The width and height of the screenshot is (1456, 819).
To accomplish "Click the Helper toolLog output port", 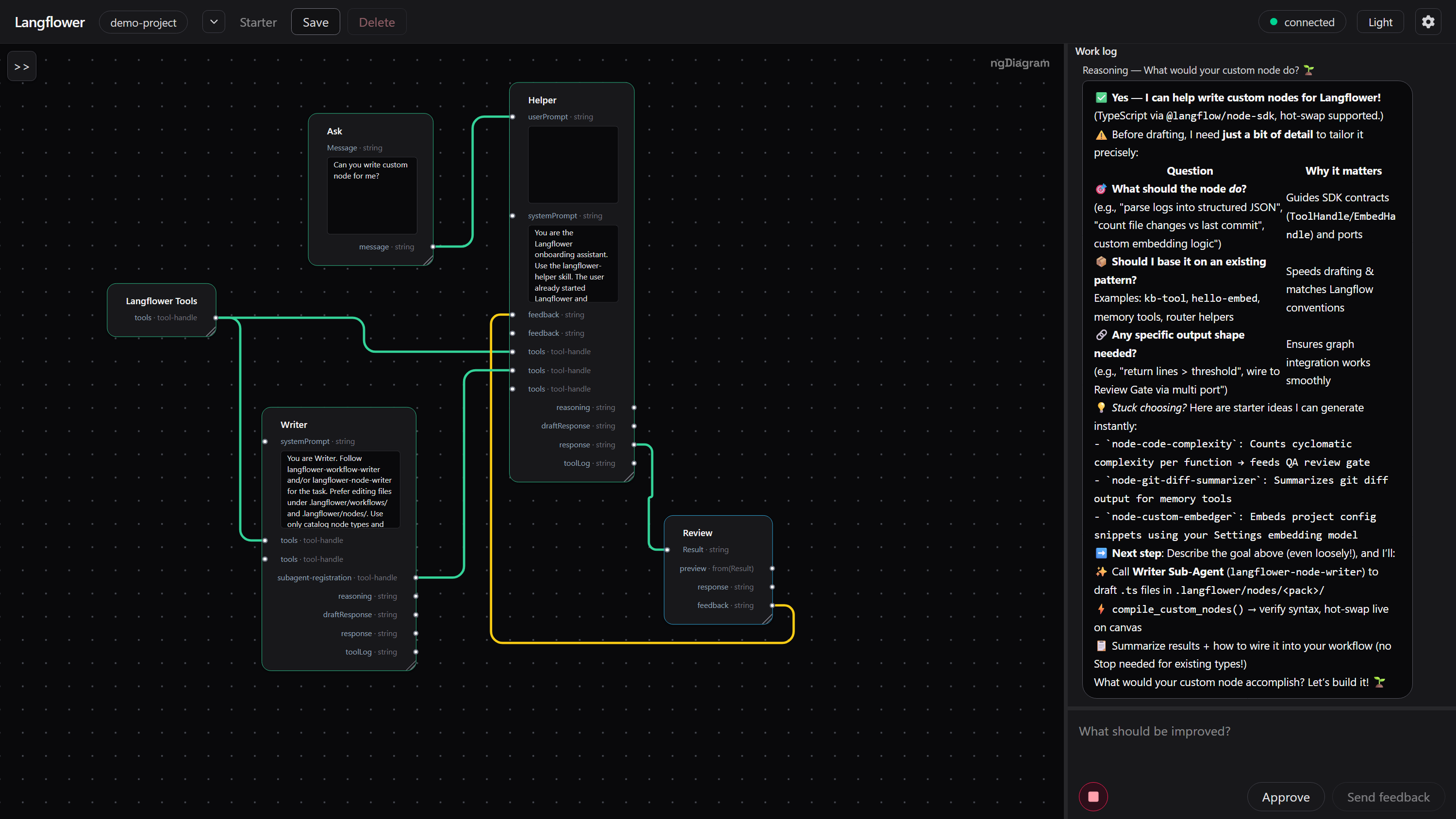I will tap(634, 463).
